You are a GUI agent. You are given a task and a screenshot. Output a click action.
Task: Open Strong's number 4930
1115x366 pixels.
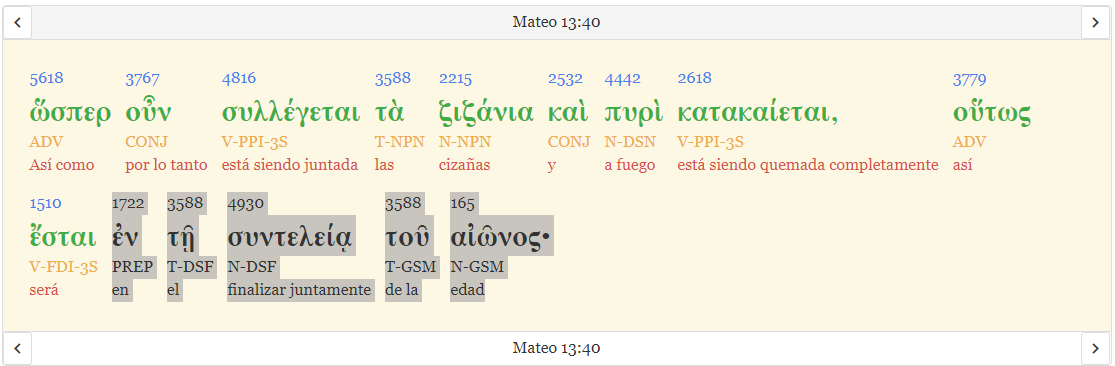tap(245, 204)
